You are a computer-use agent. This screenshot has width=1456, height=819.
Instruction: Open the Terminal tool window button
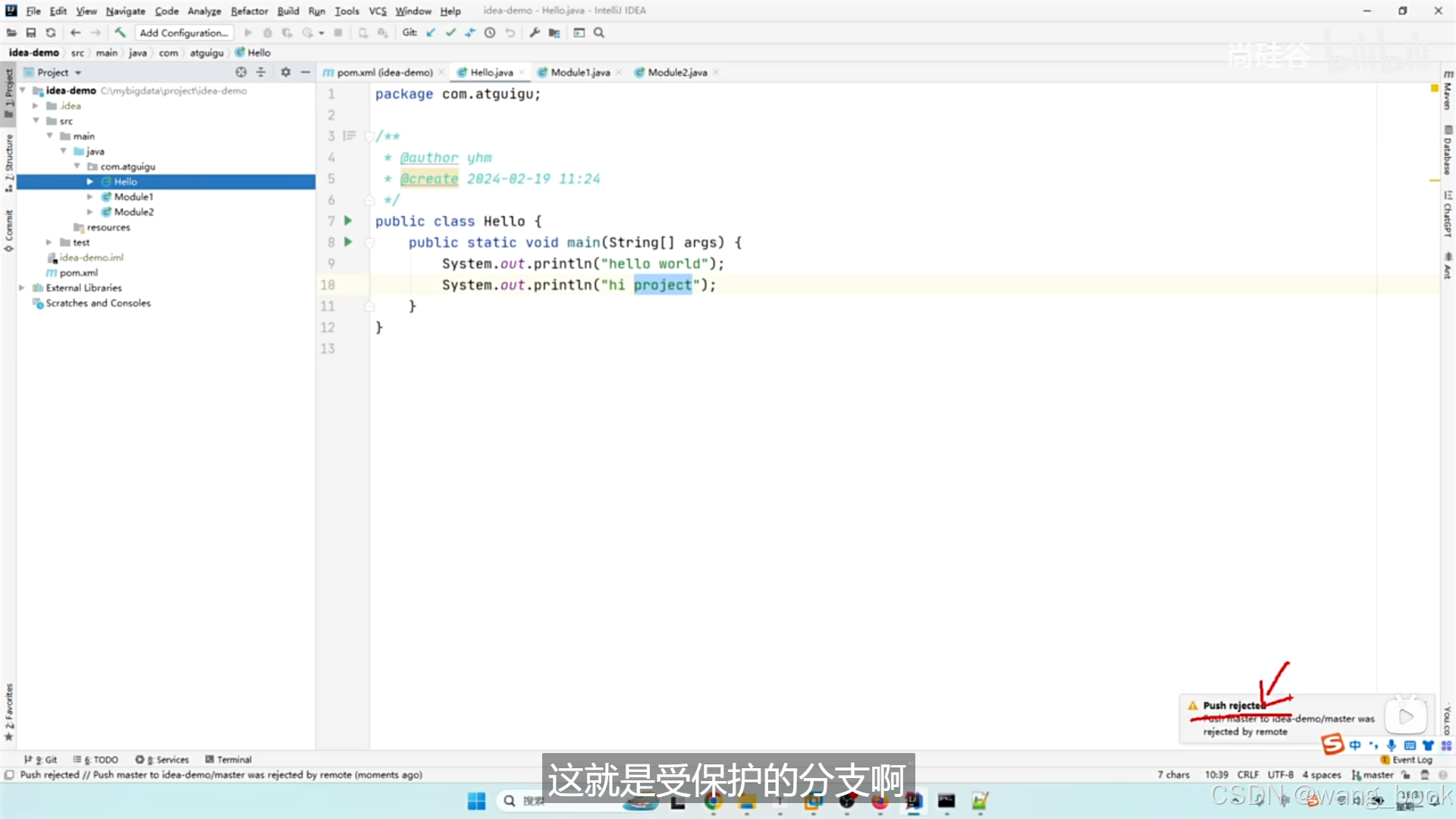point(228,759)
